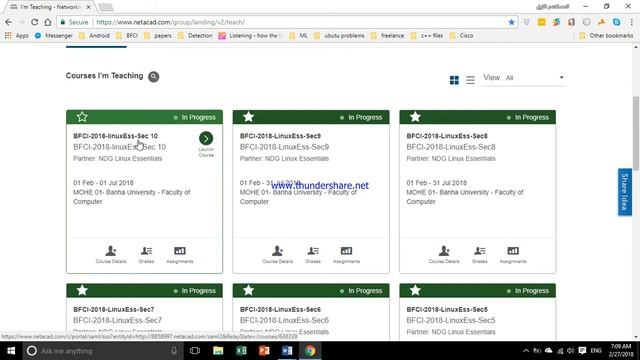
Task: Go to browser home page
Action: 48,22
